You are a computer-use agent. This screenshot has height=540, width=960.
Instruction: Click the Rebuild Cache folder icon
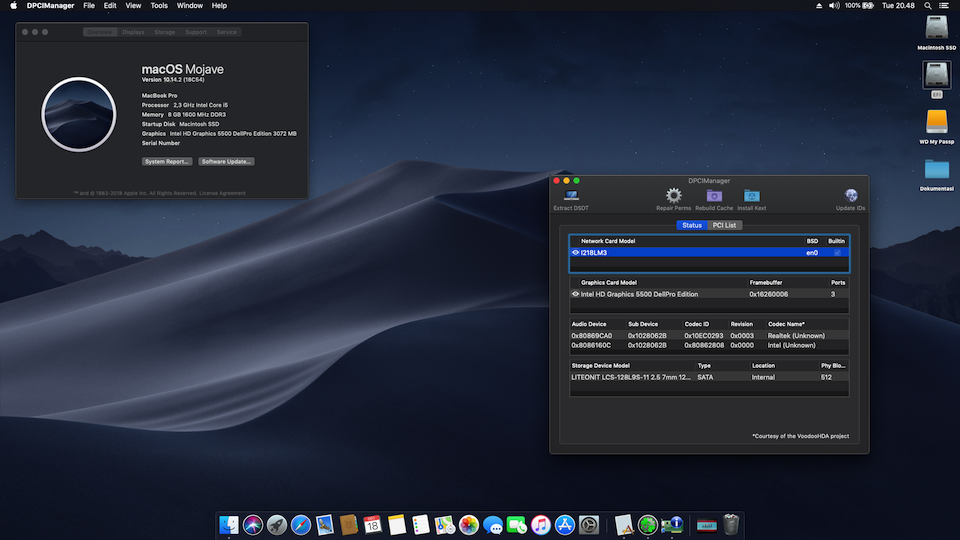point(714,196)
